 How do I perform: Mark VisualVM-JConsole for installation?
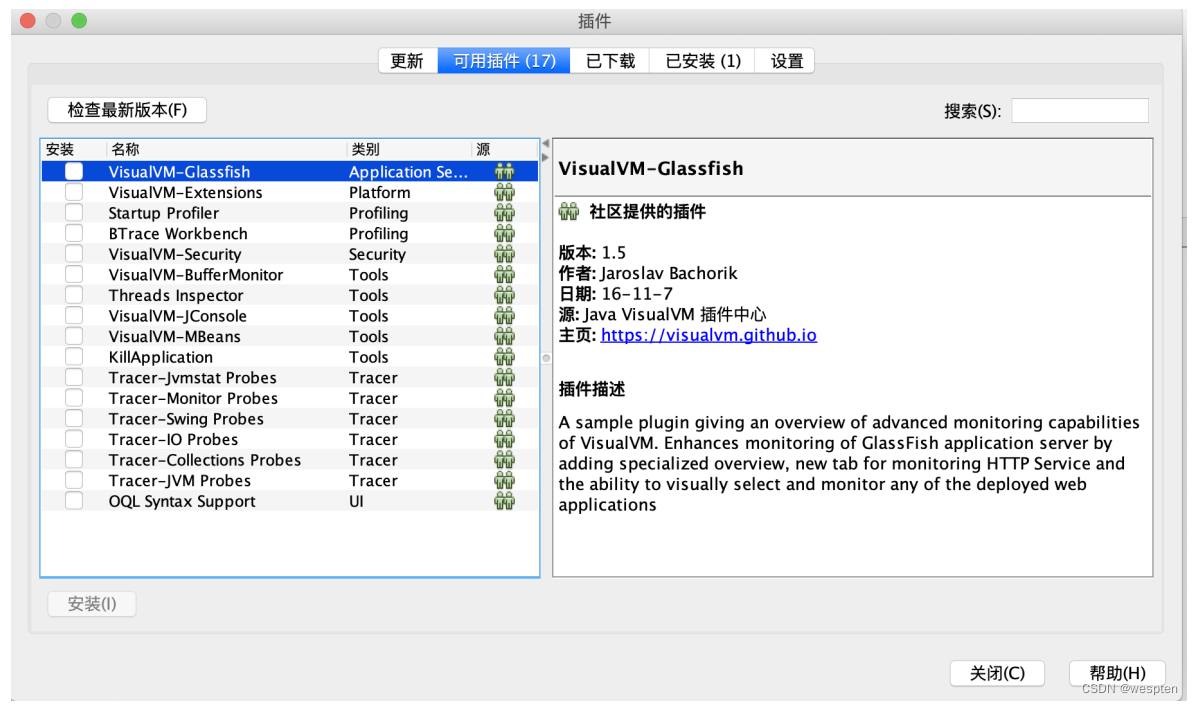coord(74,315)
